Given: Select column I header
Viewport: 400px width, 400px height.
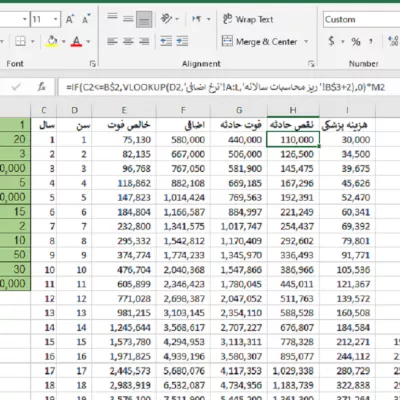Looking at the screenshot, I should pos(347,110).
